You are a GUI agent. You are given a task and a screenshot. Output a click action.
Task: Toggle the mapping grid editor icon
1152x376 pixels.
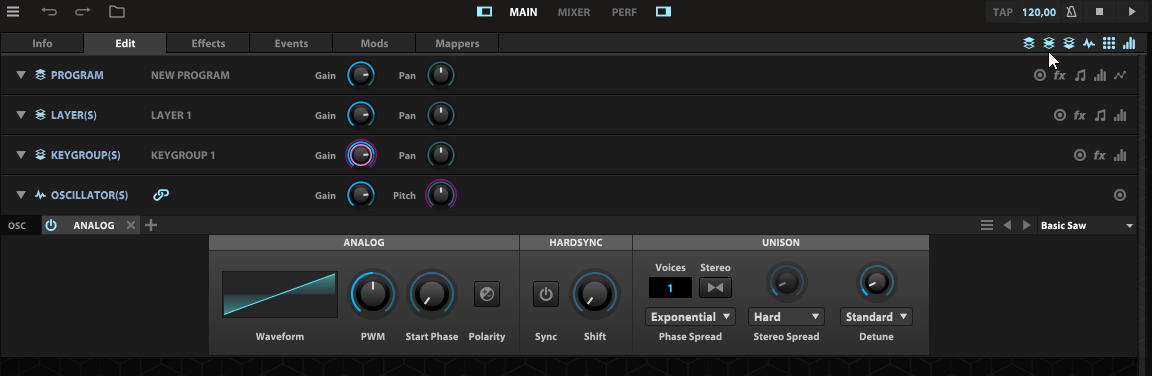click(x=1109, y=43)
